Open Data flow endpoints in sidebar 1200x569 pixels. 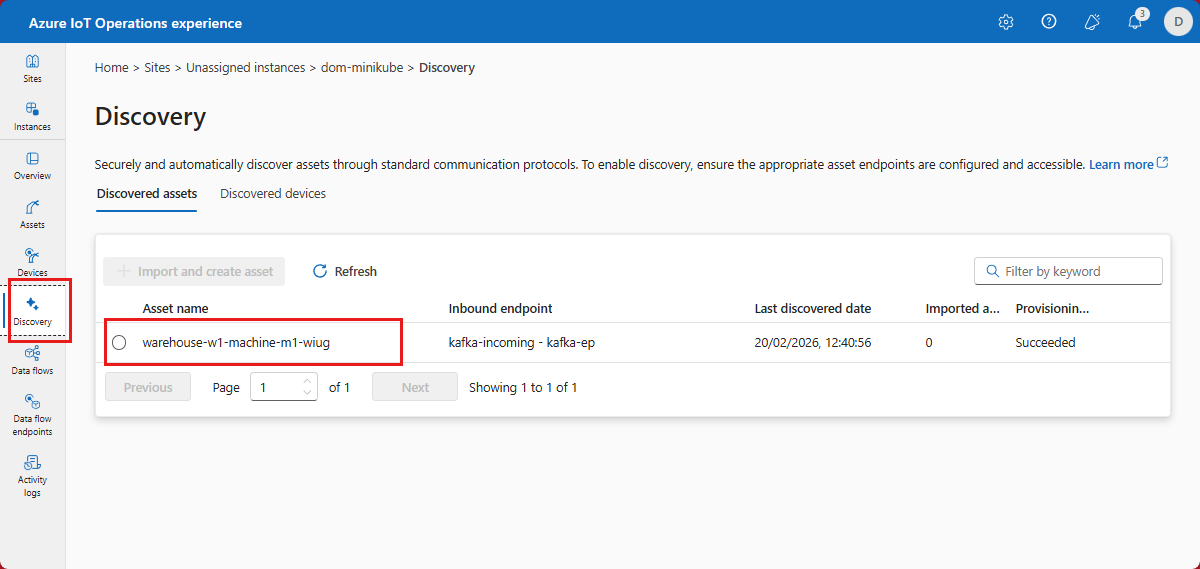pyautogui.click(x=32, y=416)
